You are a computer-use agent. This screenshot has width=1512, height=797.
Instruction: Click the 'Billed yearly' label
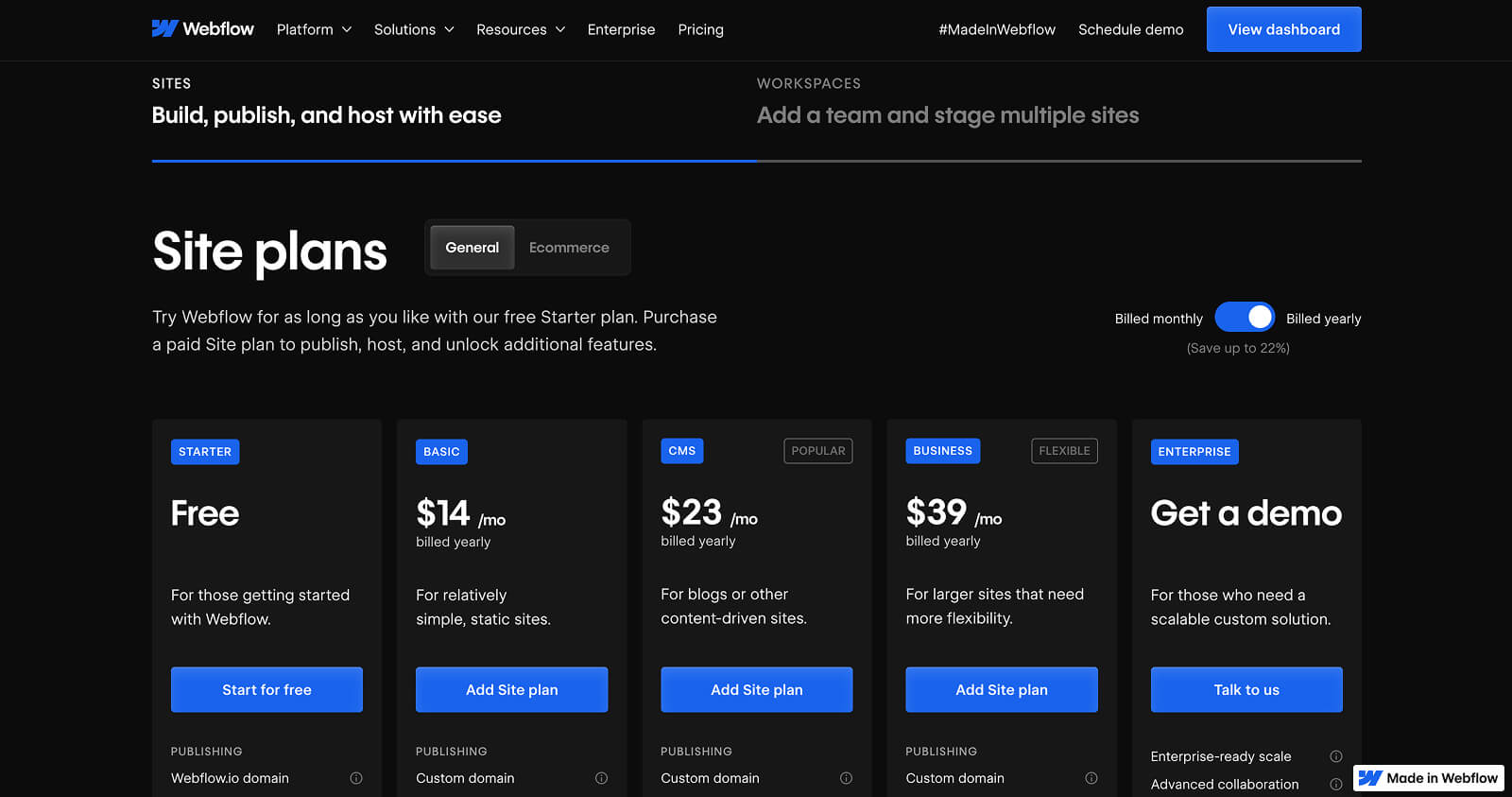[x=1323, y=319]
